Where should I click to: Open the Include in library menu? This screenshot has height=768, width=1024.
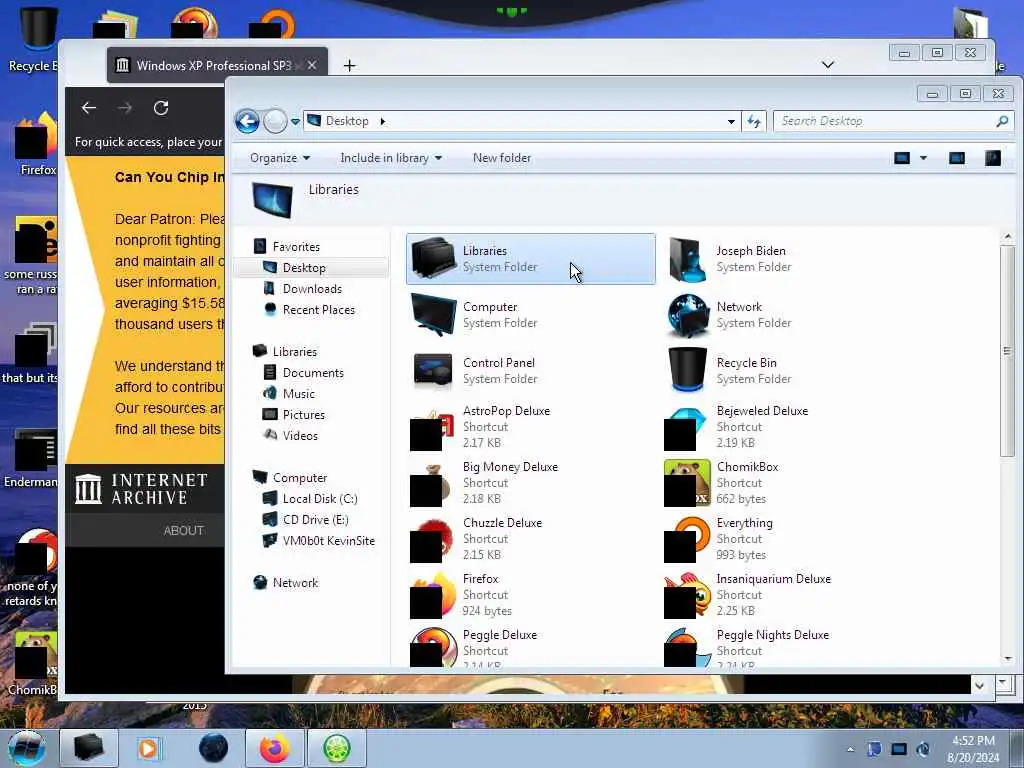pos(391,158)
